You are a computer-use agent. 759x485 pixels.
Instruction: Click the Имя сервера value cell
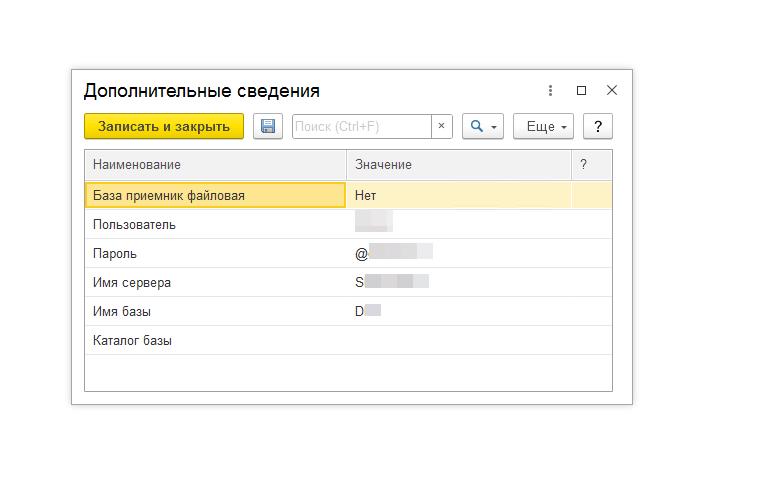pyautogui.click(x=459, y=282)
